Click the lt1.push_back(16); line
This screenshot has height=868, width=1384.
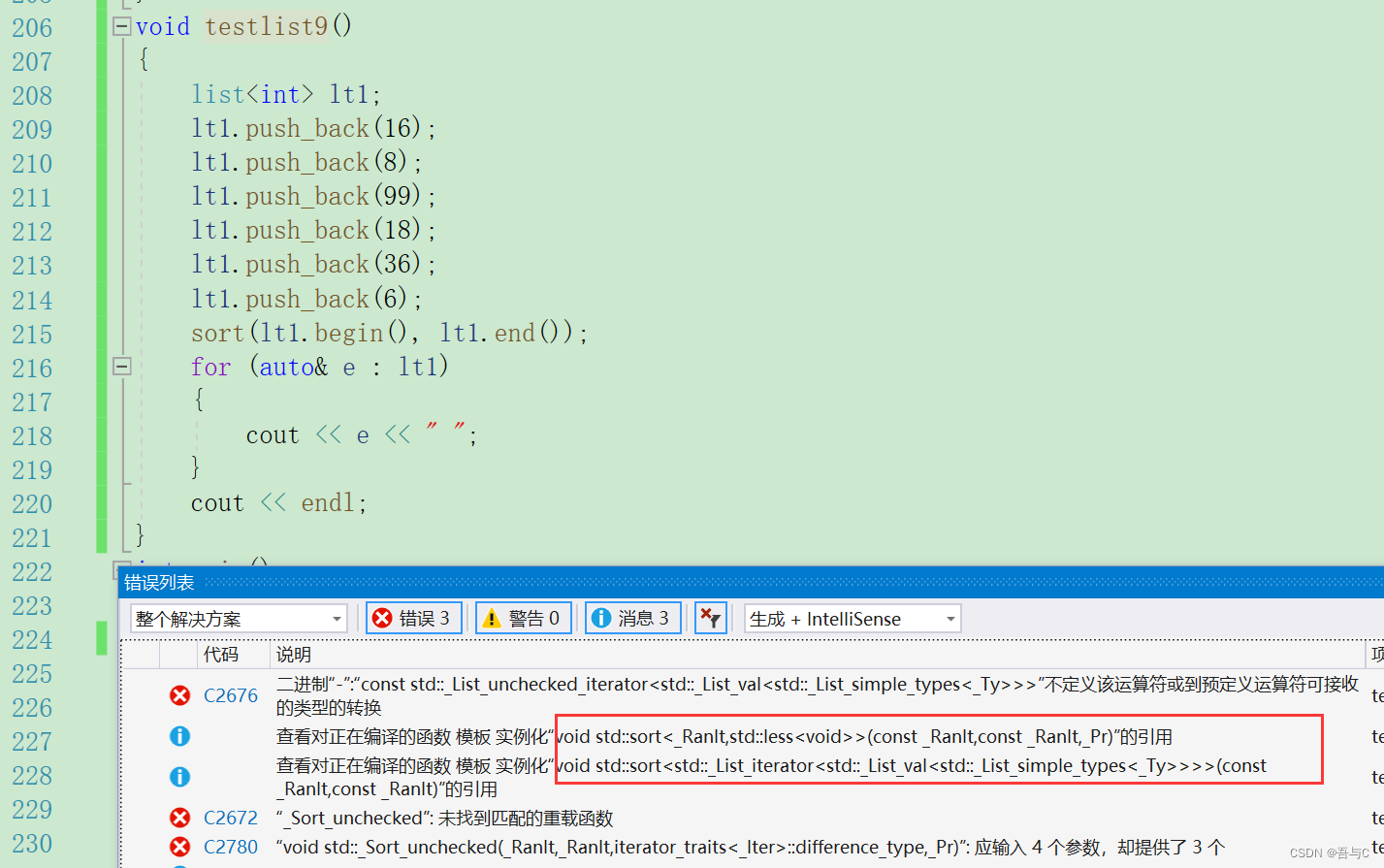click(x=313, y=128)
